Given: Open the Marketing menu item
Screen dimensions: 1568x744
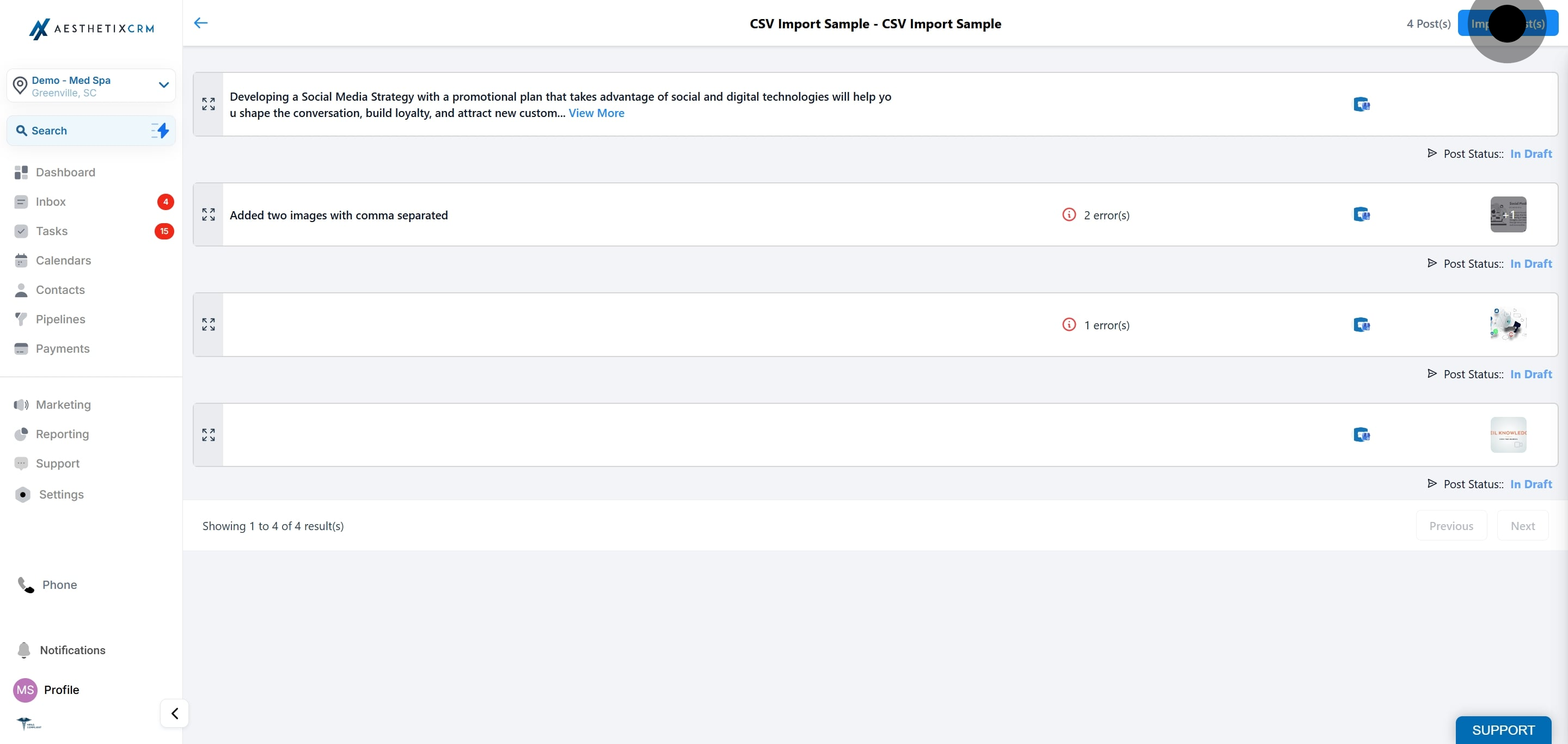Looking at the screenshot, I should [63, 404].
